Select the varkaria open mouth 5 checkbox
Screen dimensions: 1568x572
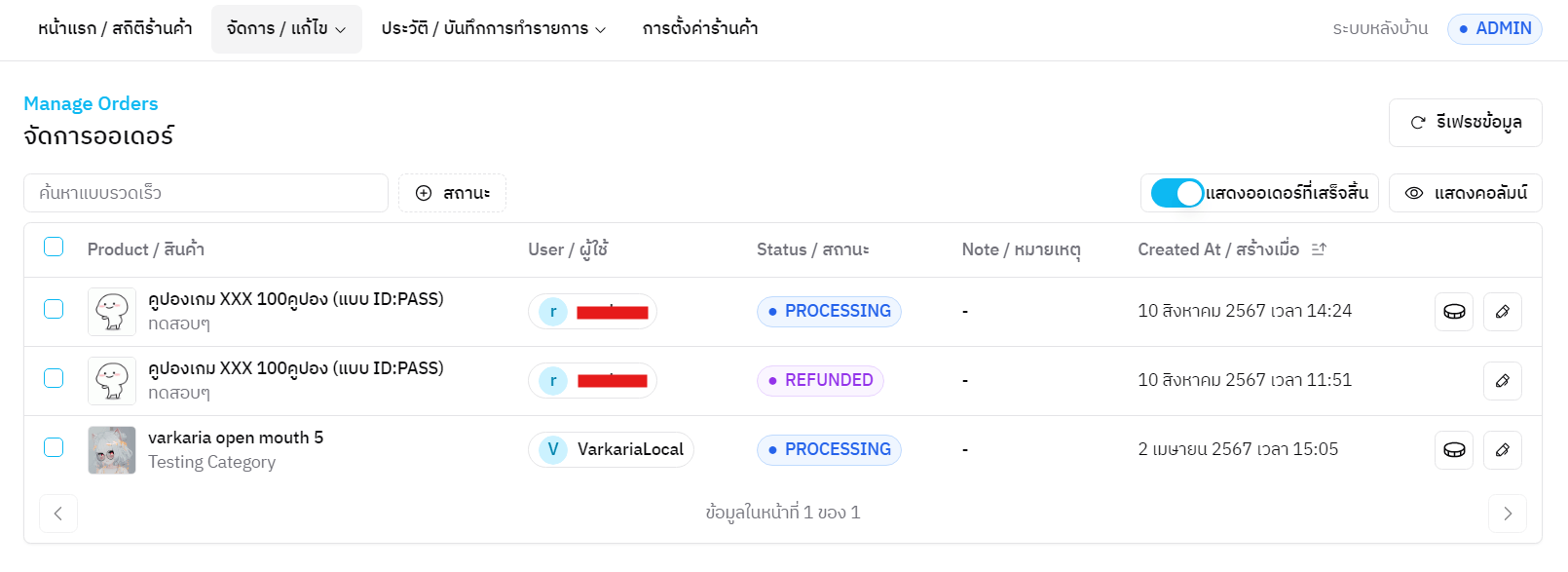54,447
